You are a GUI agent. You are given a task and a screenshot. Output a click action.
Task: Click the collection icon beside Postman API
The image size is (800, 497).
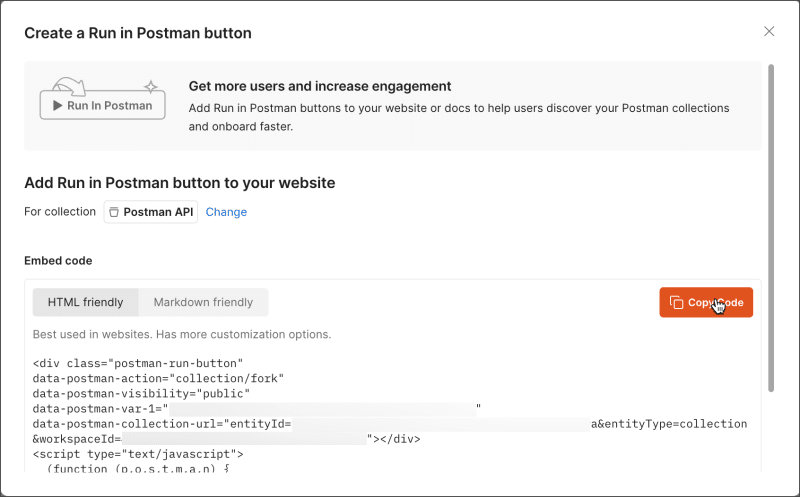(114, 212)
